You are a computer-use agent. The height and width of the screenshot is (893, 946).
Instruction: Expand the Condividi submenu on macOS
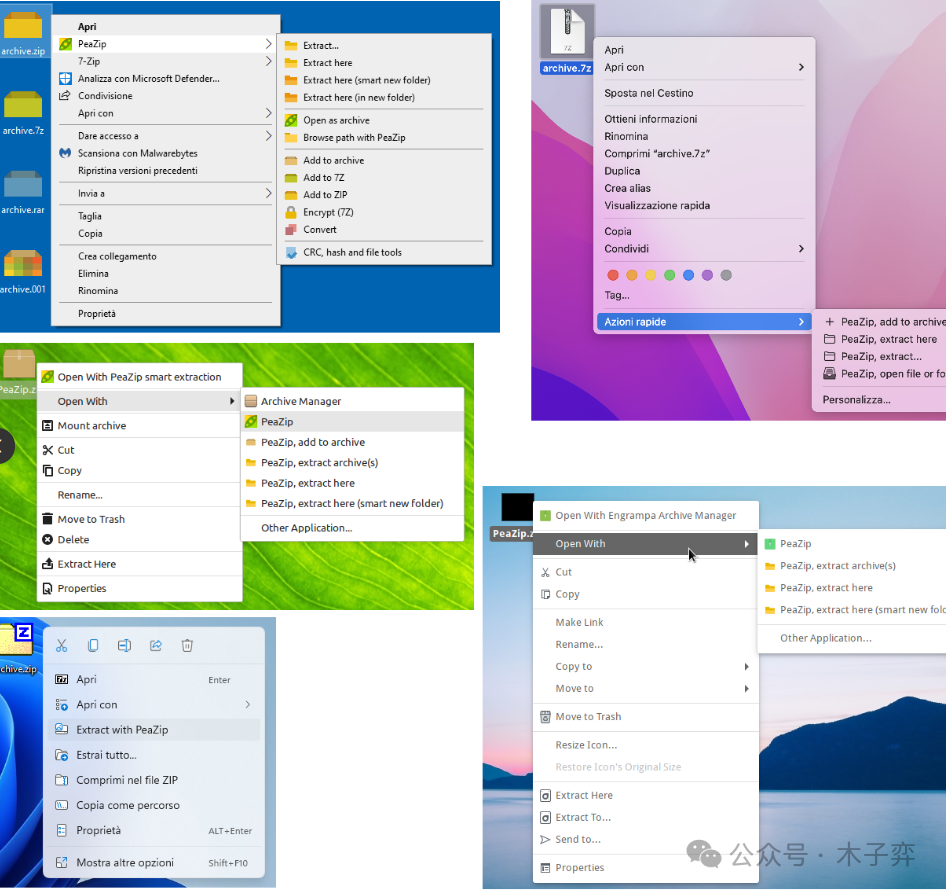click(801, 249)
